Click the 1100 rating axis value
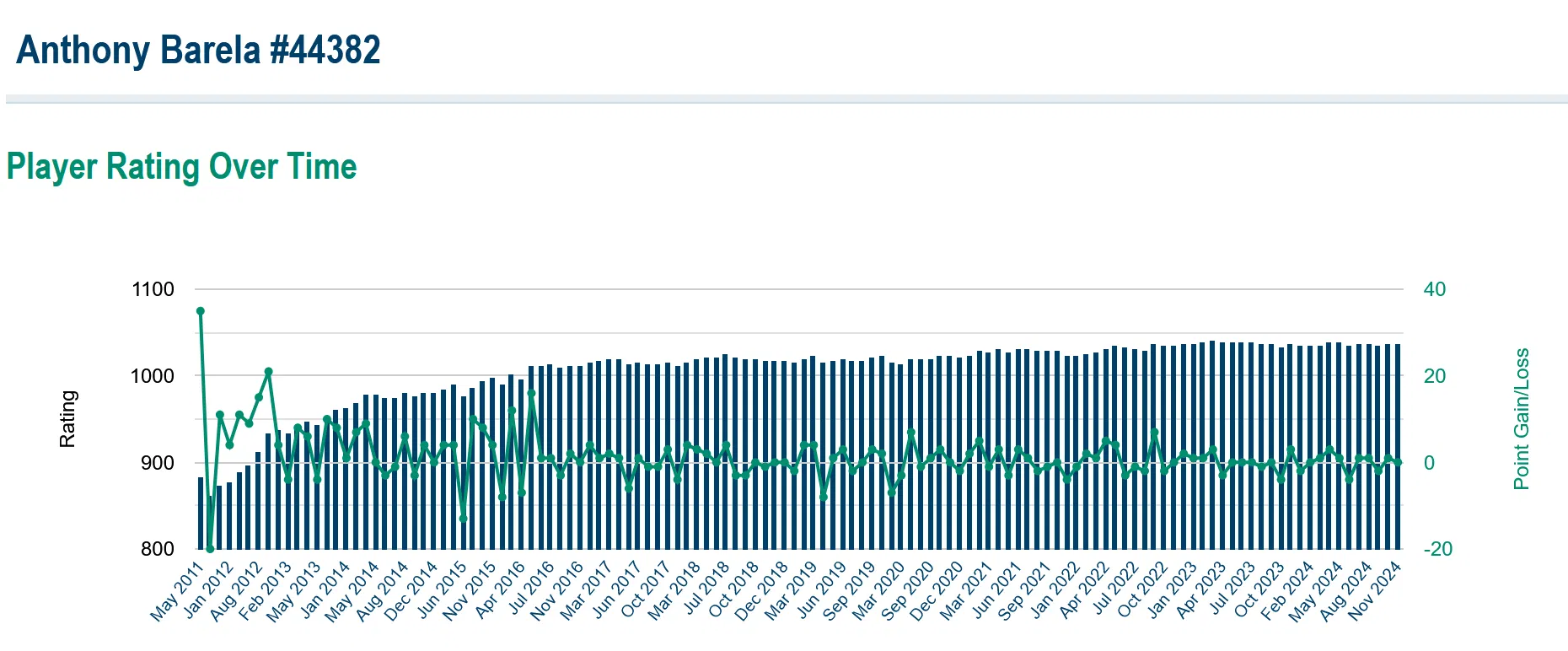 point(153,289)
